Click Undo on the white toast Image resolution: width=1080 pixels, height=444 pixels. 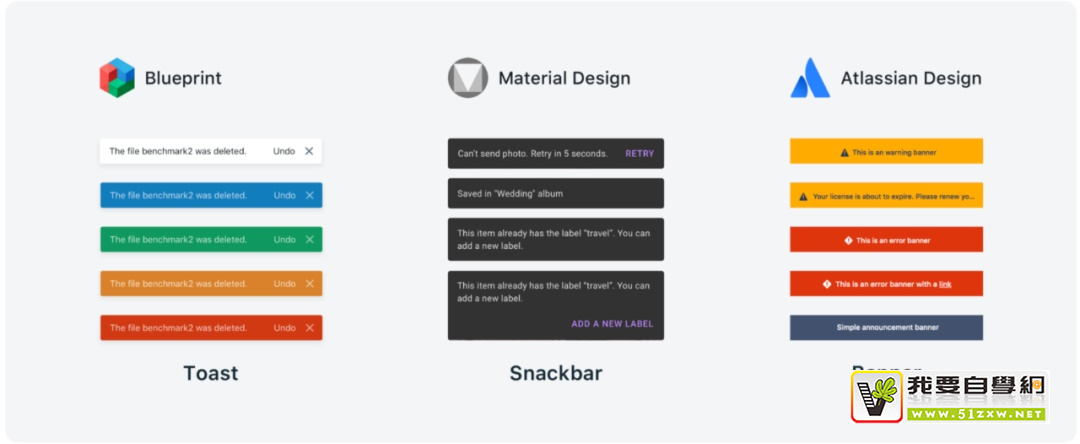tap(284, 151)
